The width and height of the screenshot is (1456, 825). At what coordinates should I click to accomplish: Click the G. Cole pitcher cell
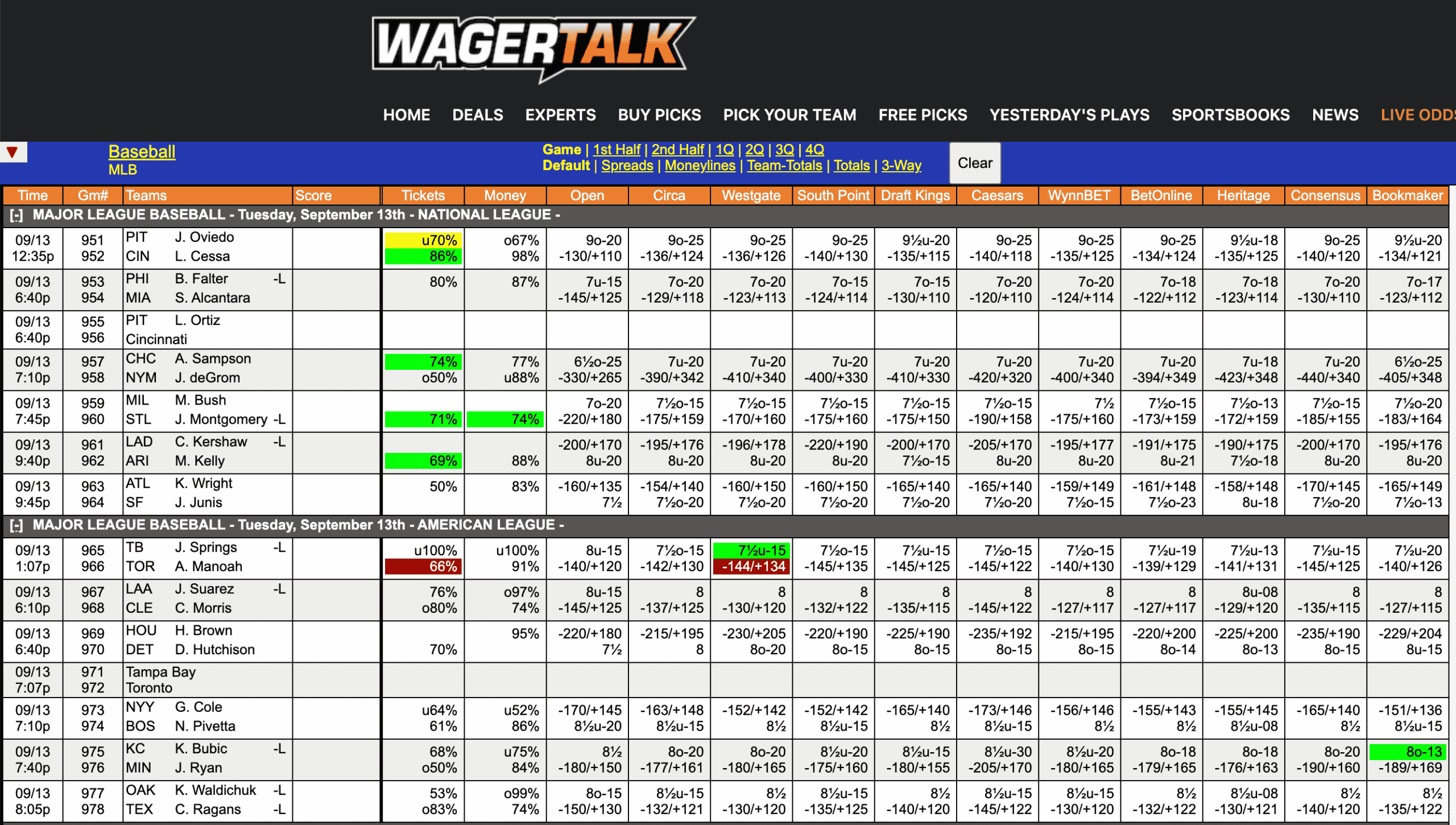(198, 707)
